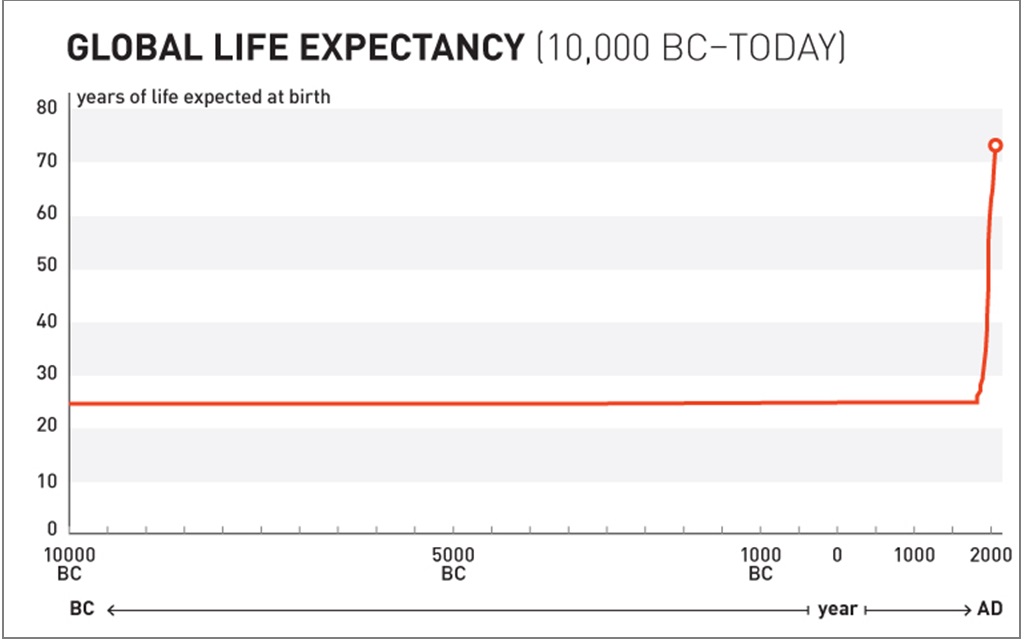This screenshot has width=1027, height=639.
Task: Click the word "year" below the axis
Action: tap(837, 609)
